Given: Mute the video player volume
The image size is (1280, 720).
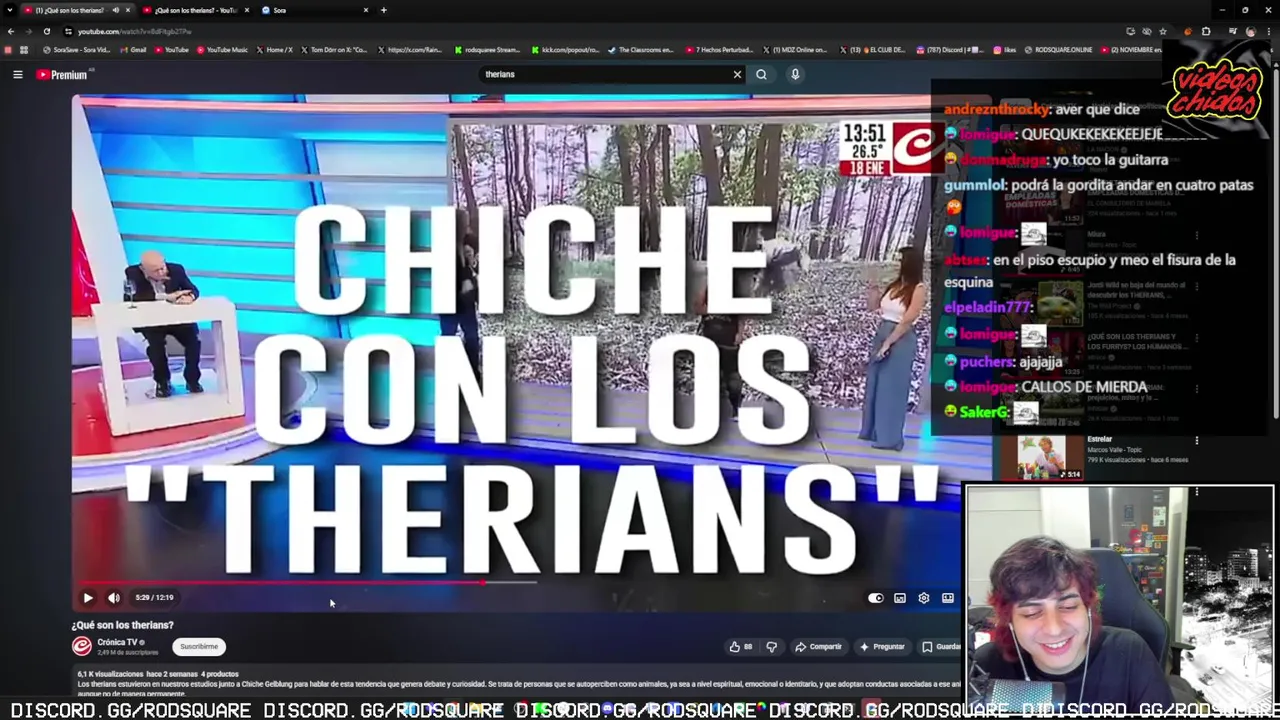Looking at the screenshot, I should (x=114, y=598).
